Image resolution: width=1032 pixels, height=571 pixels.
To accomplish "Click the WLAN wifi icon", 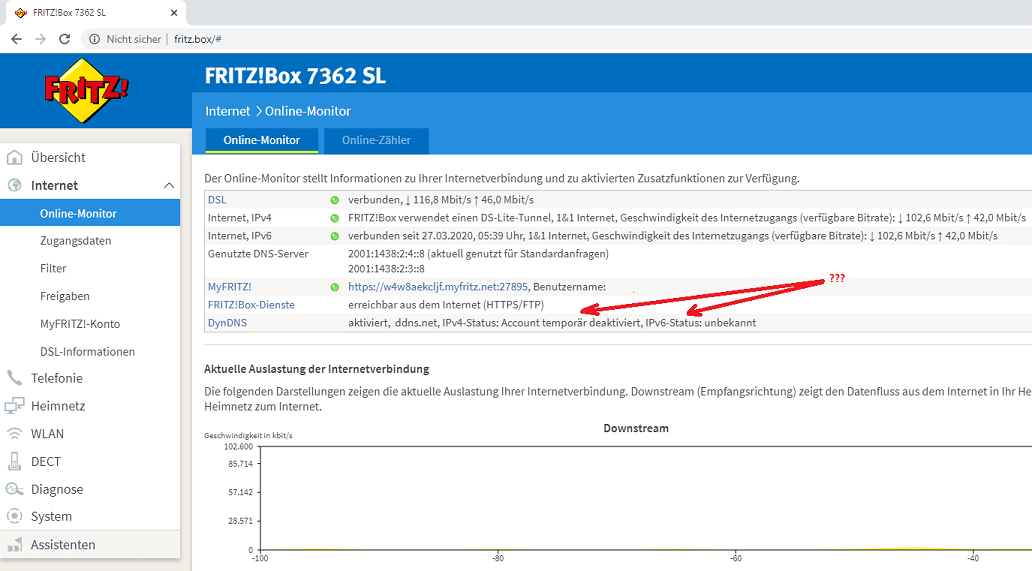I will click(14, 434).
